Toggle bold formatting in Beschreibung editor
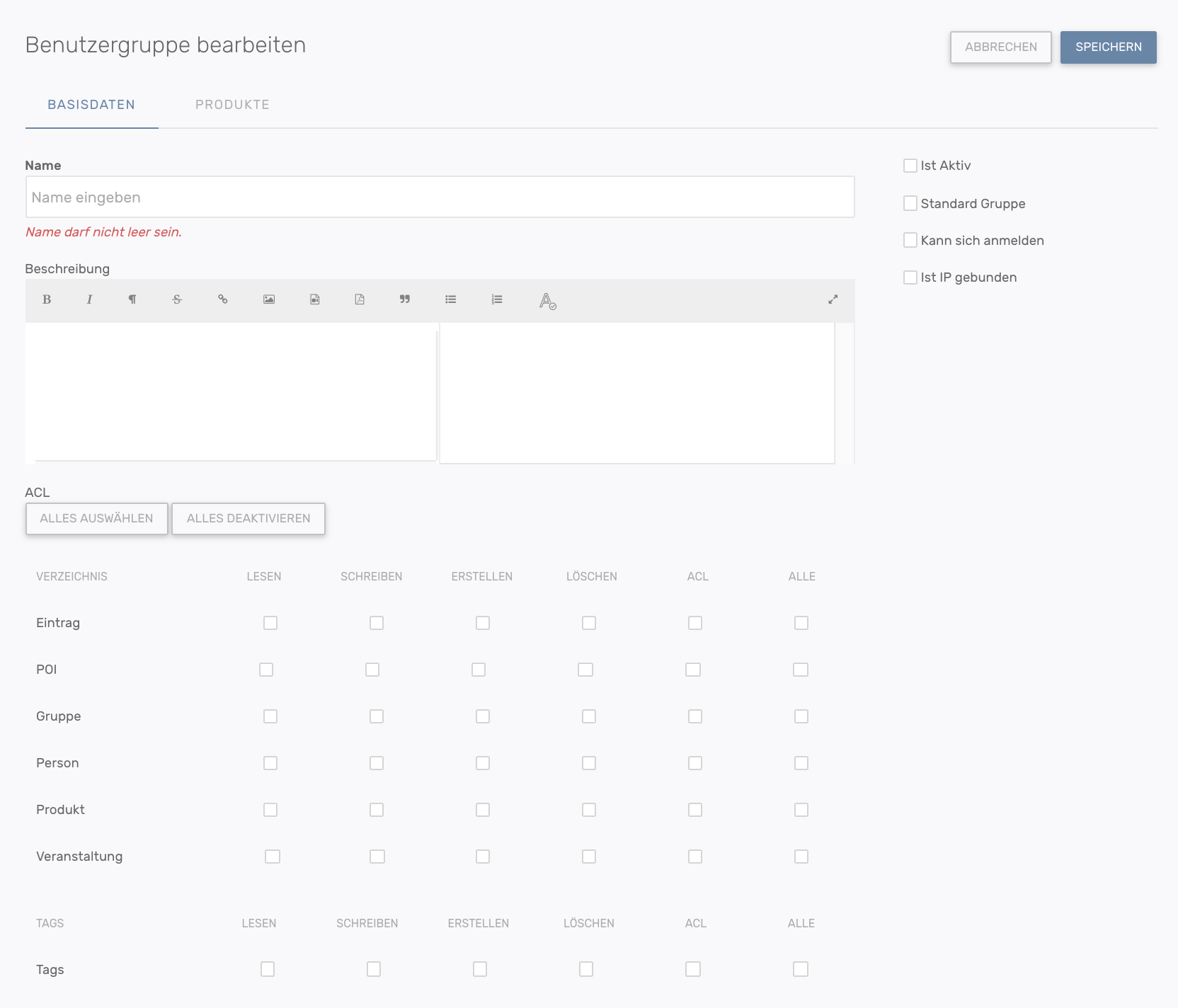Image resolution: width=1178 pixels, height=1008 pixels. tap(47, 299)
